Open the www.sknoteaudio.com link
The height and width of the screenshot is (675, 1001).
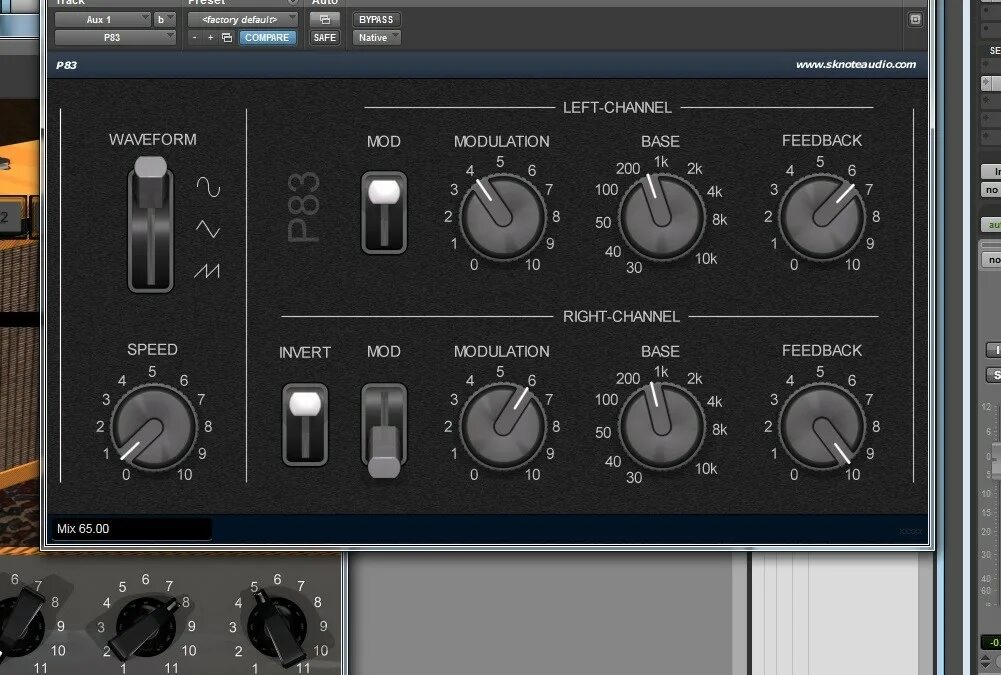click(855, 64)
